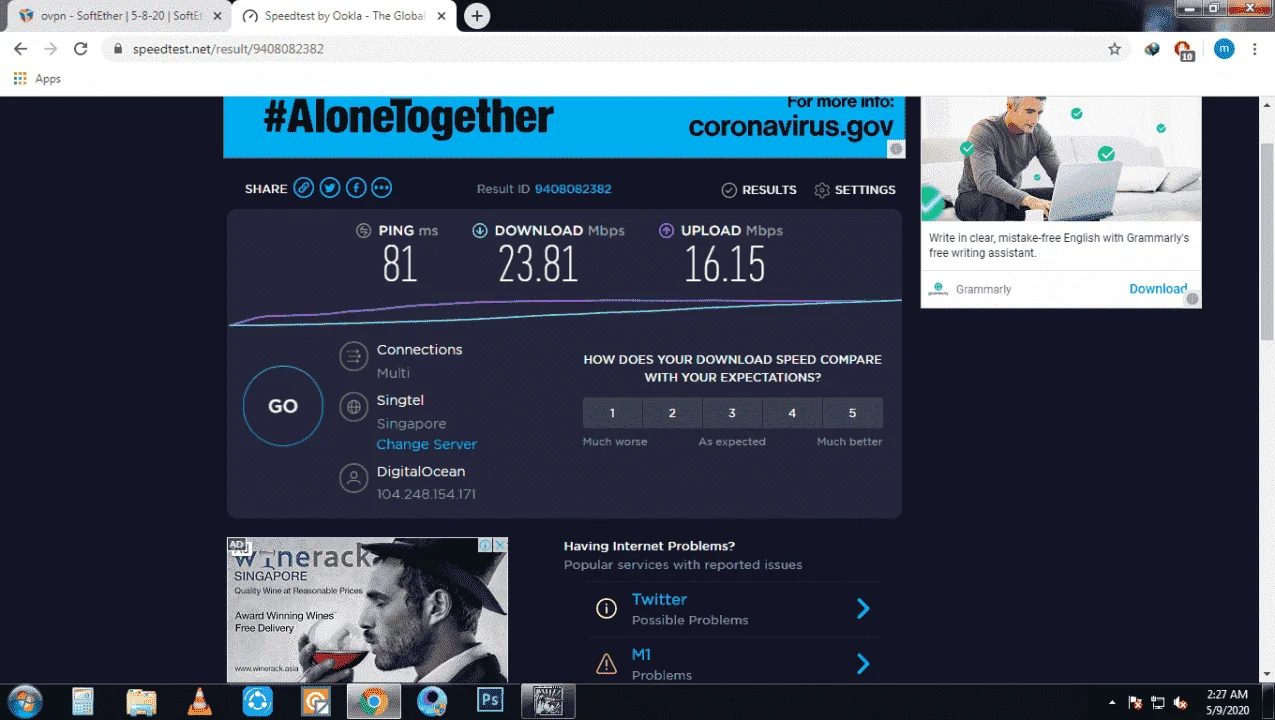Viewport: 1275px width, 720px height.
Task: Click the UPLOAD arrow icon
Action: click(x=666, y=231)
